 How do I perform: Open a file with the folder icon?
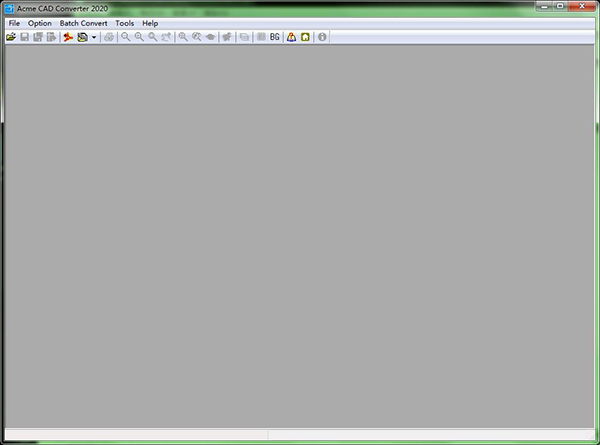coord(11,37)
